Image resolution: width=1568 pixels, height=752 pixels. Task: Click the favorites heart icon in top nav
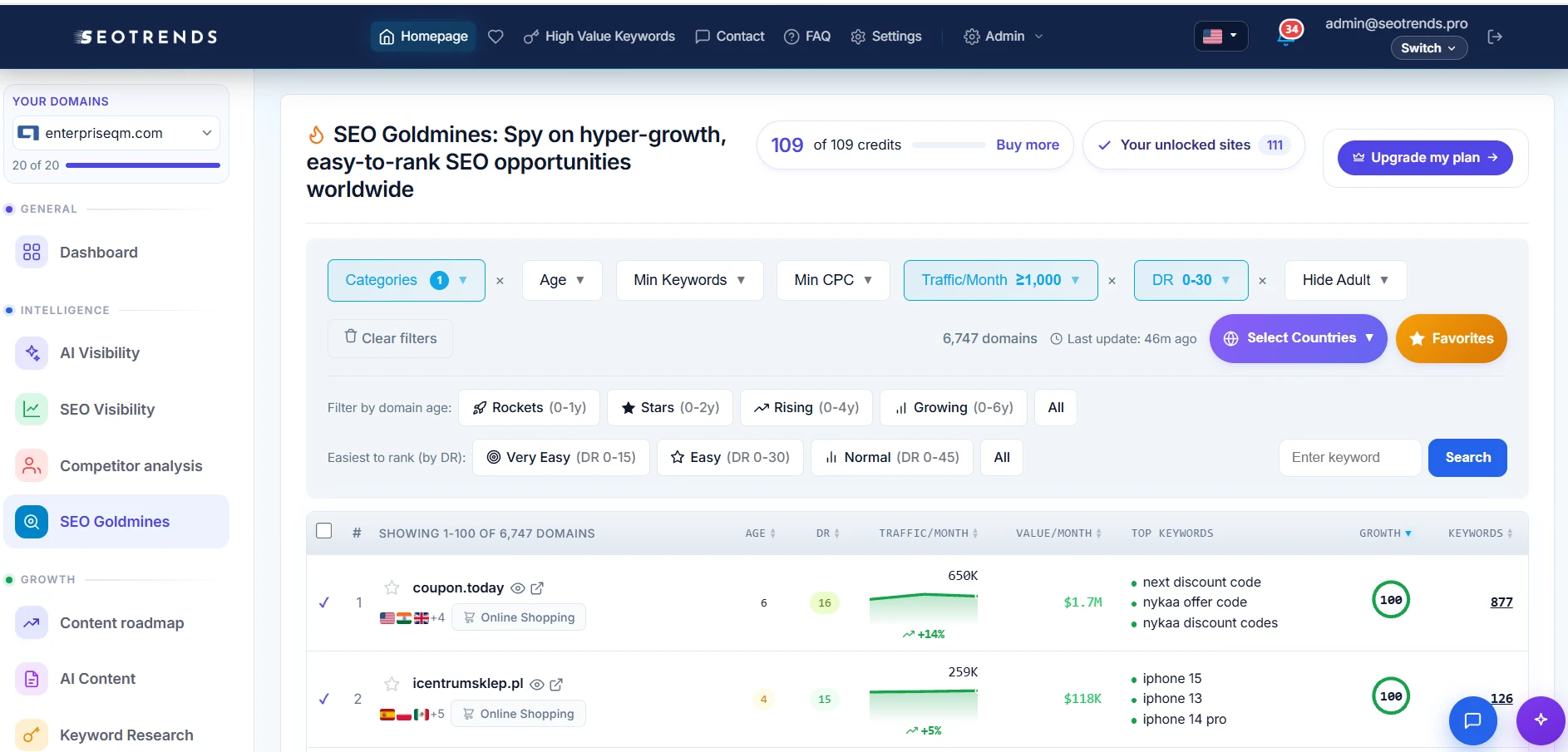(x=496, y=37)
